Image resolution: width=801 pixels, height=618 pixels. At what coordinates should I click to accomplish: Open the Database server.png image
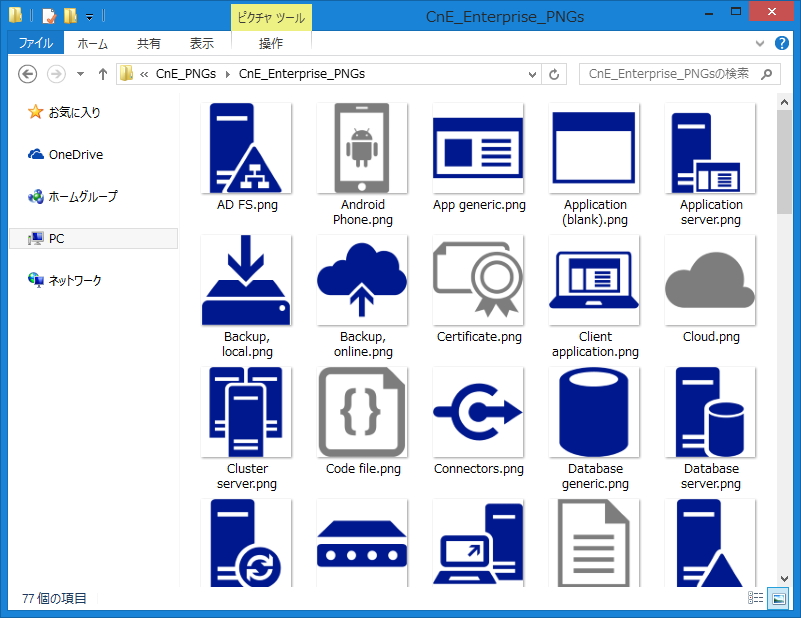(x=710, y=412)
